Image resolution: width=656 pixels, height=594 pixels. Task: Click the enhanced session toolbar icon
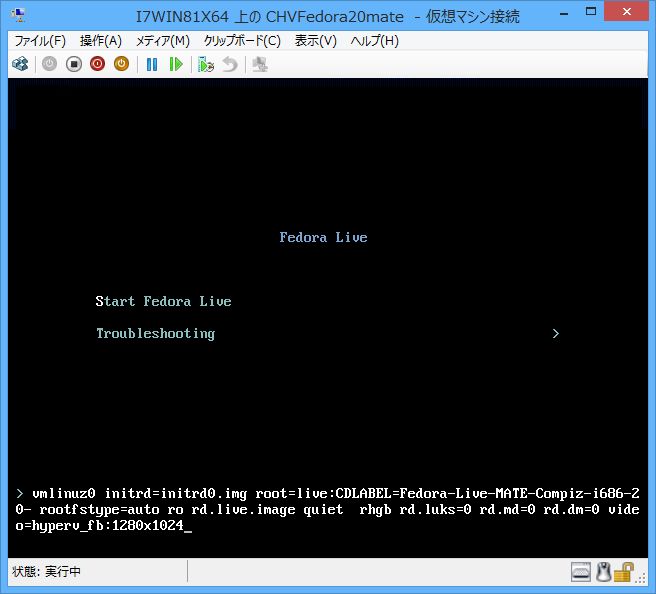point(260,64)
